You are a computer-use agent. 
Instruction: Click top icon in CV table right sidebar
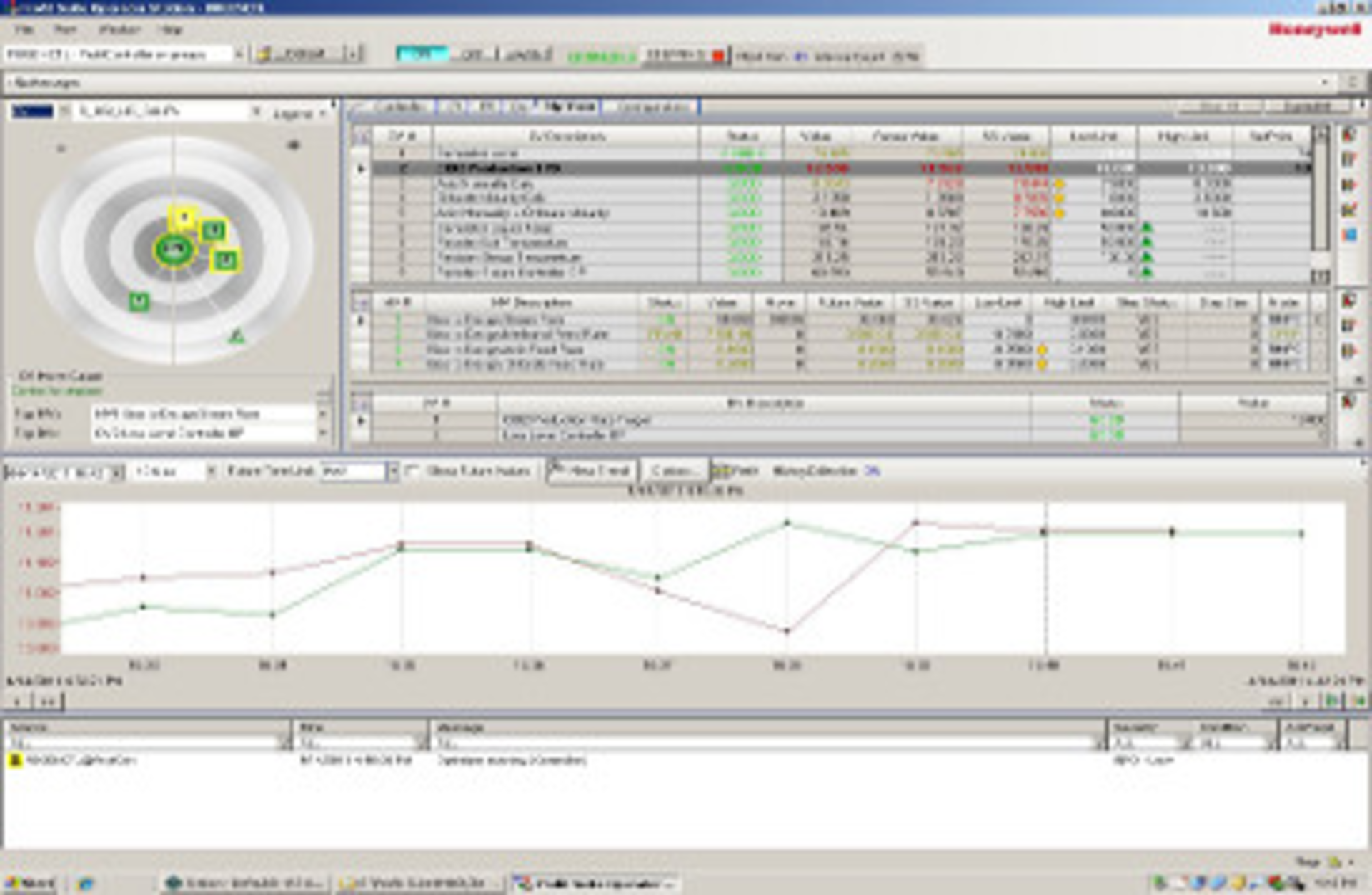click(1349, 136)
